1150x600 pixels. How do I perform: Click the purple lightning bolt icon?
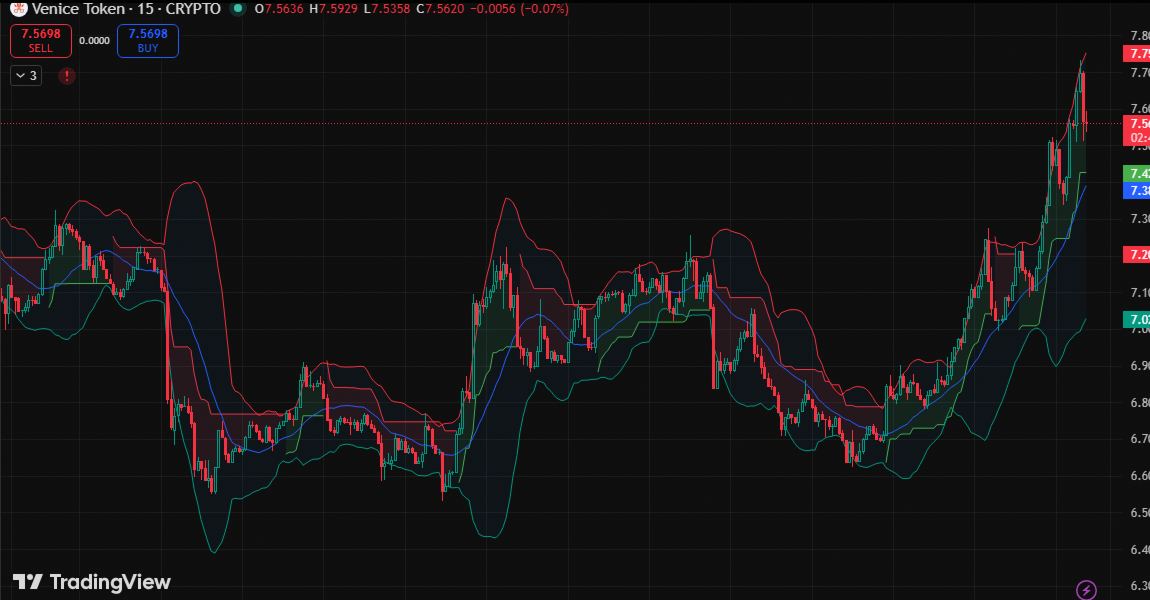tap(1087, 590)
